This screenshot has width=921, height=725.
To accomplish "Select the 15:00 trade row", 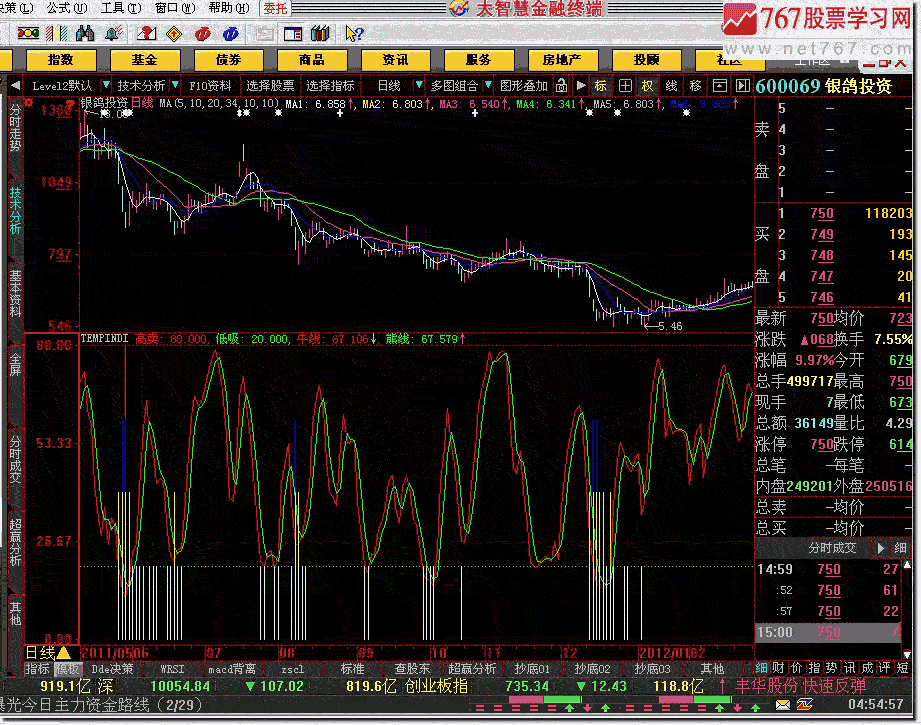I will 828,632.
